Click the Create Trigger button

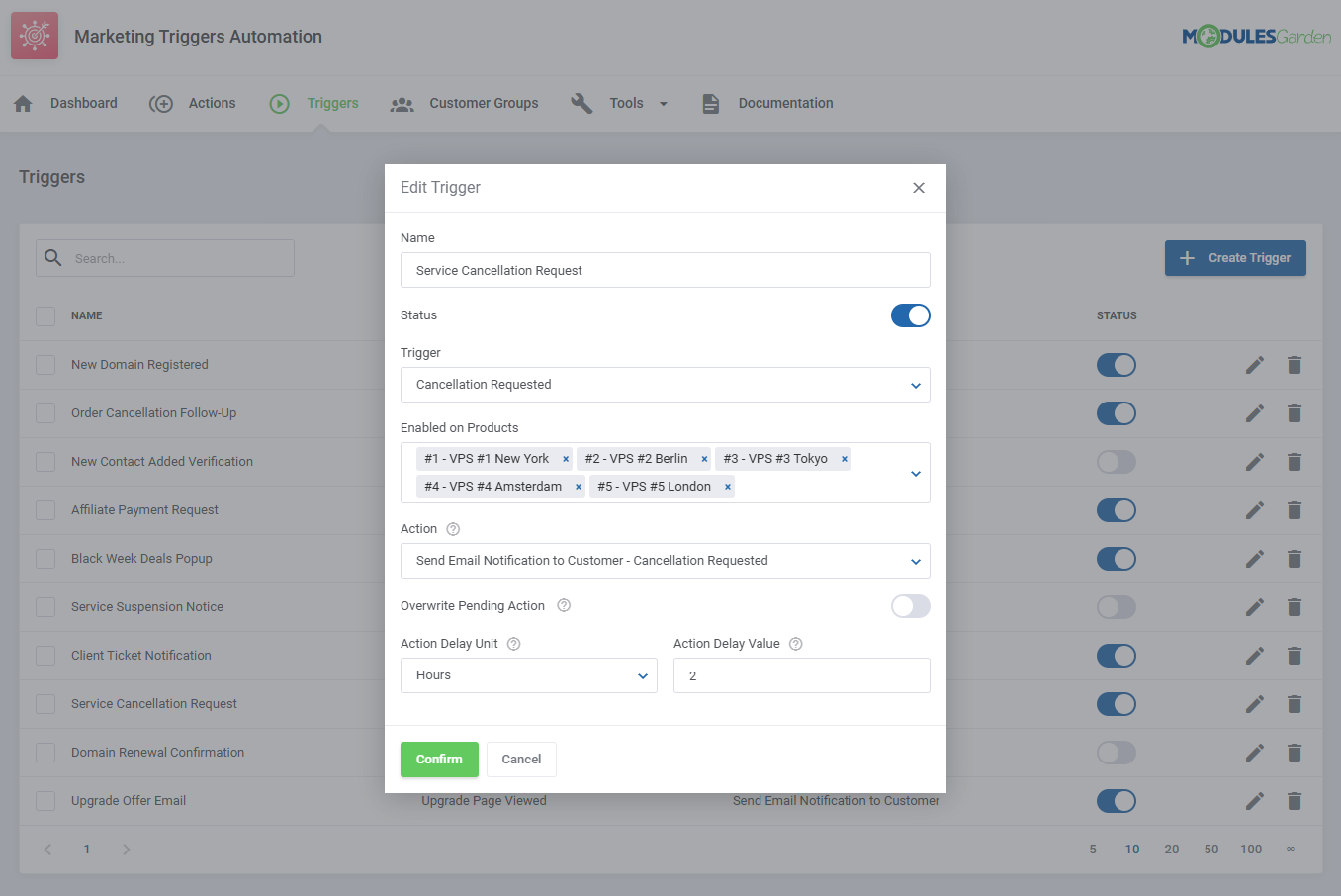(x=1234, y=257)
